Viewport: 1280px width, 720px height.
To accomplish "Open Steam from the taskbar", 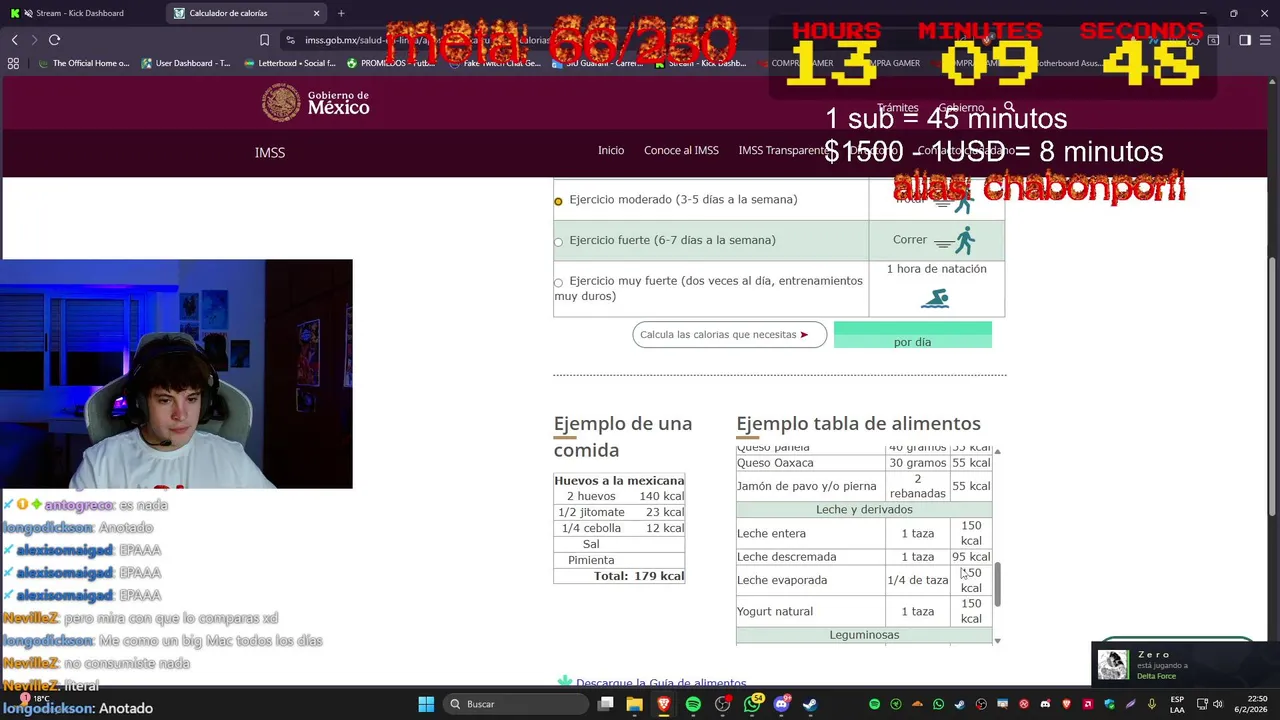I will point(810,704).
